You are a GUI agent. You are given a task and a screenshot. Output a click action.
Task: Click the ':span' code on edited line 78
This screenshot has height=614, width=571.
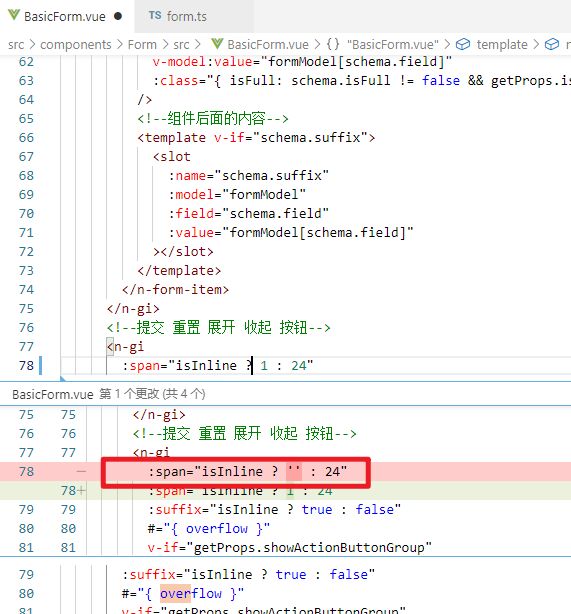(x=217, y=366)
